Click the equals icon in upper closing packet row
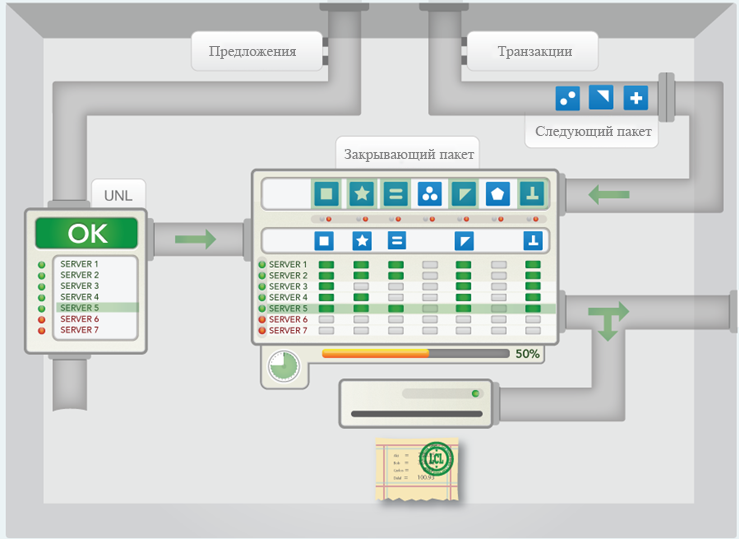 (395, 194)
